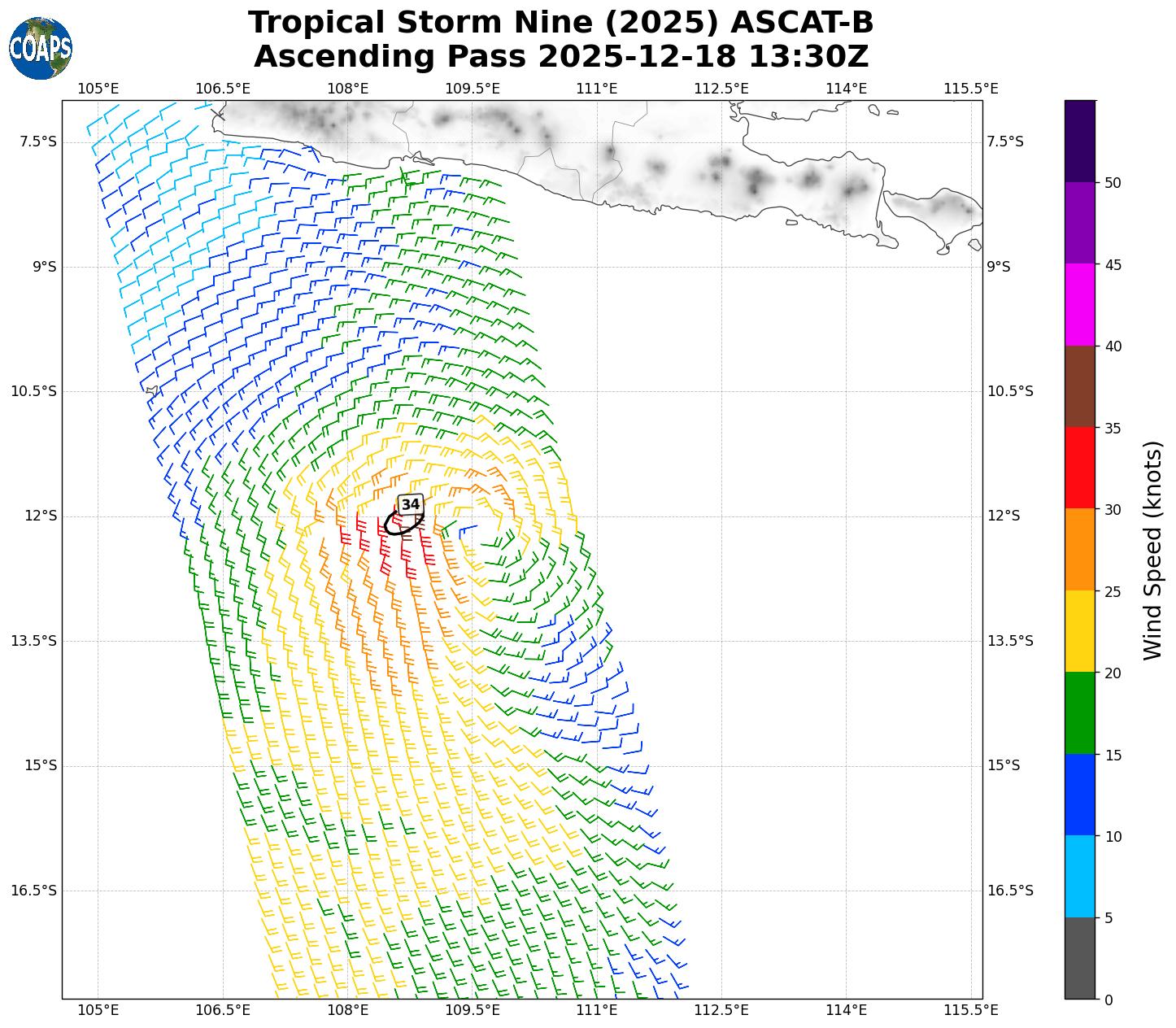Click the 50 tick label on the colorbar
The image size is (1176, 1028).
(x=1112, y=183)
